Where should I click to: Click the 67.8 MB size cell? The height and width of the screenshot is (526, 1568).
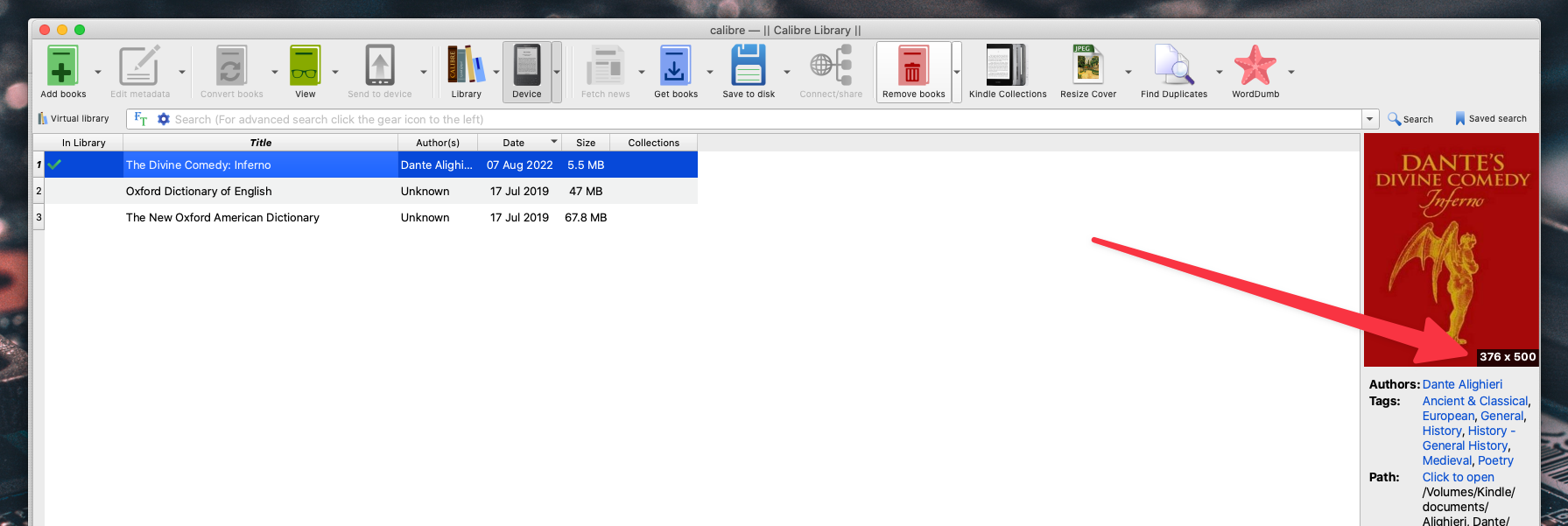[586, 217]
